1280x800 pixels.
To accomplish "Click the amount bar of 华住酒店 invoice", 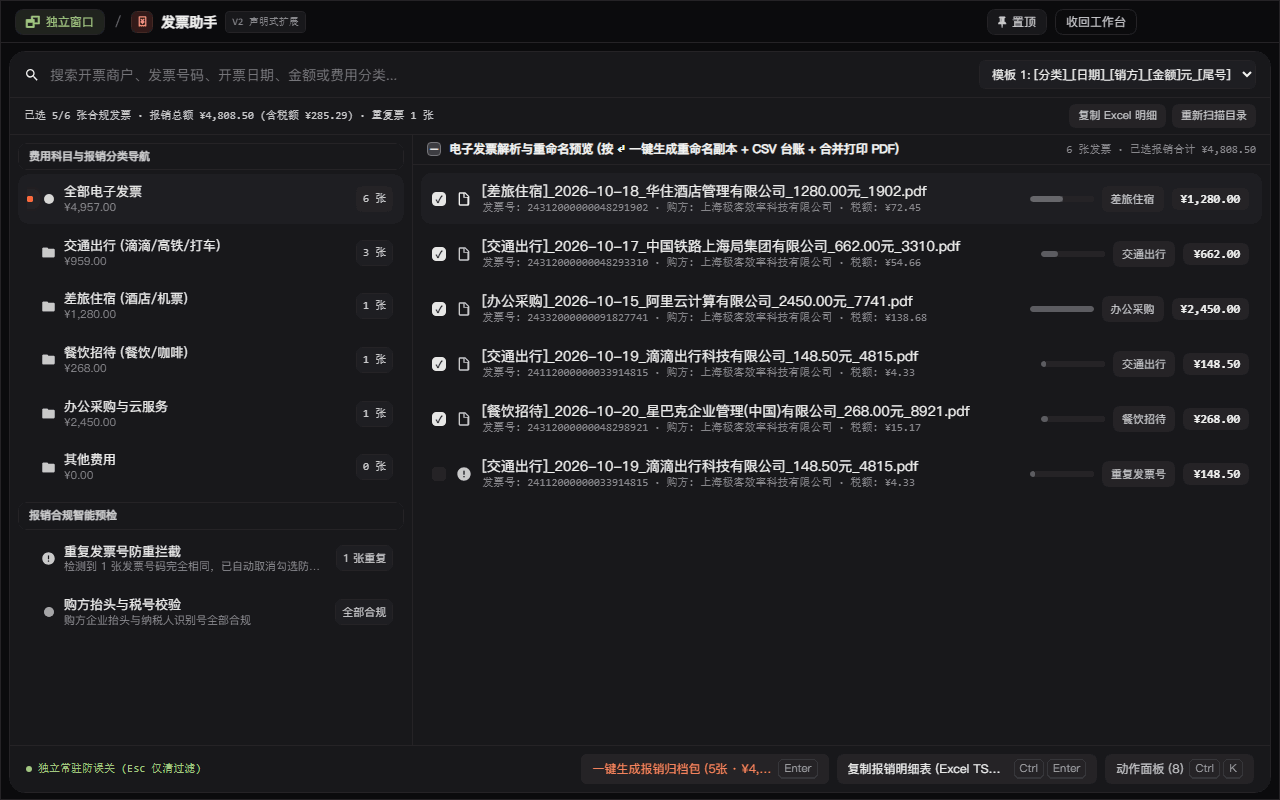I will [x=1062, y=199].
